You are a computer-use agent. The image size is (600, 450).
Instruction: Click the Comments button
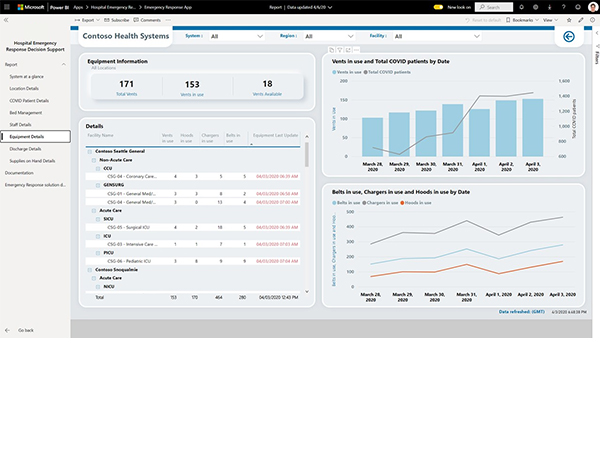click(147, 20)
